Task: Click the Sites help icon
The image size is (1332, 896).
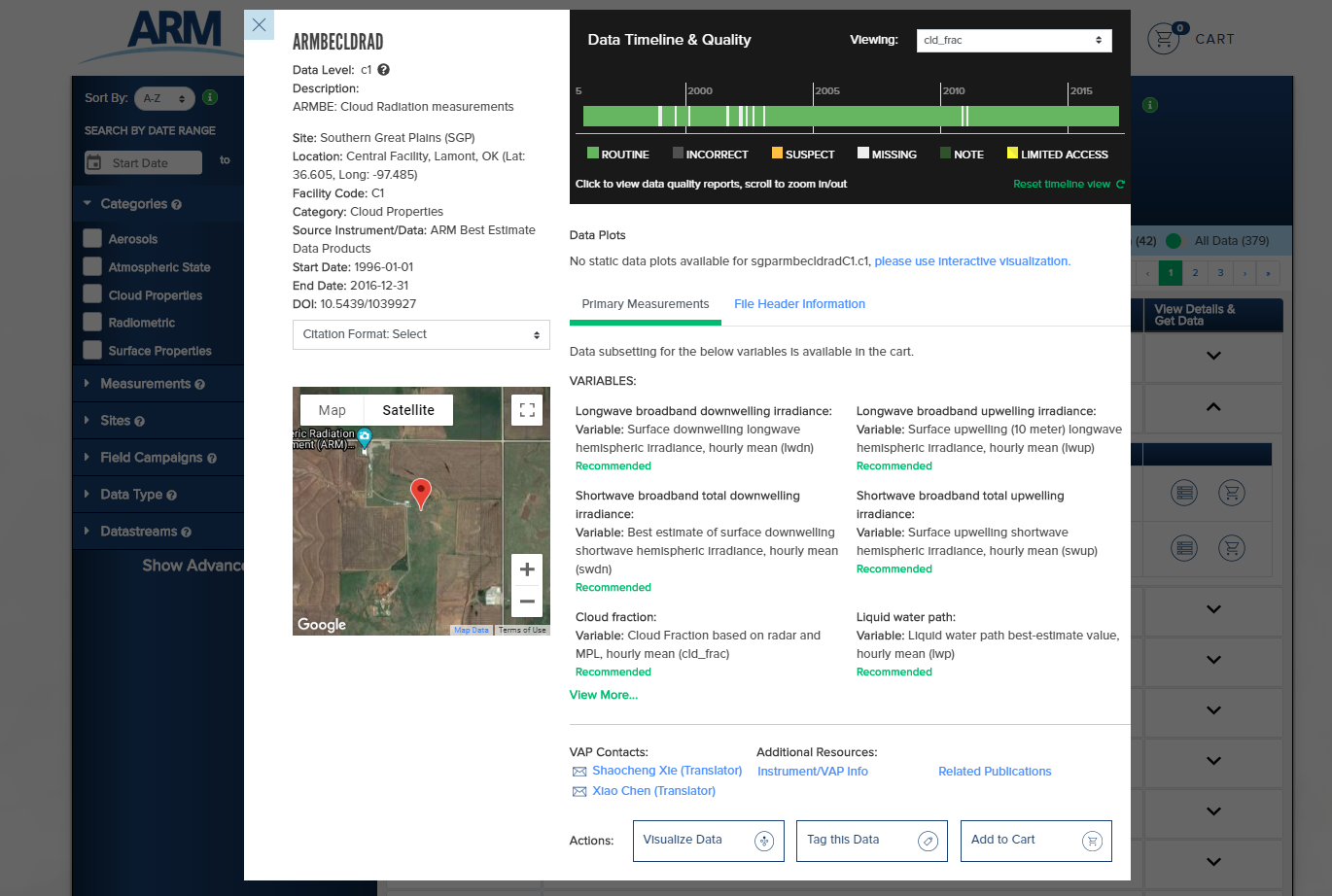Action: pyautogui.click(x=140, y=422)
